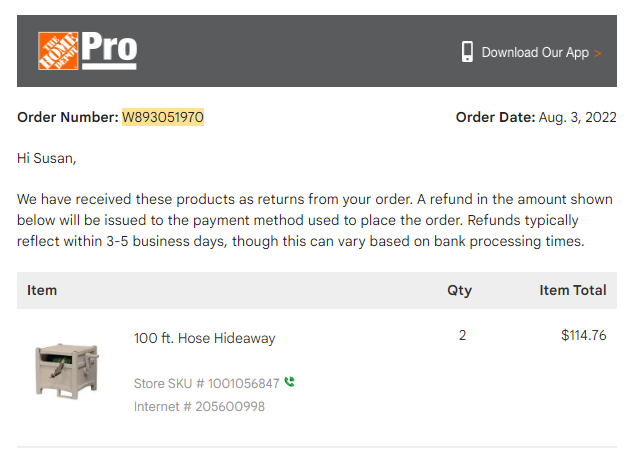Click the Hi Susan greeting
The image size is (632, 463).
coord(46,158)
